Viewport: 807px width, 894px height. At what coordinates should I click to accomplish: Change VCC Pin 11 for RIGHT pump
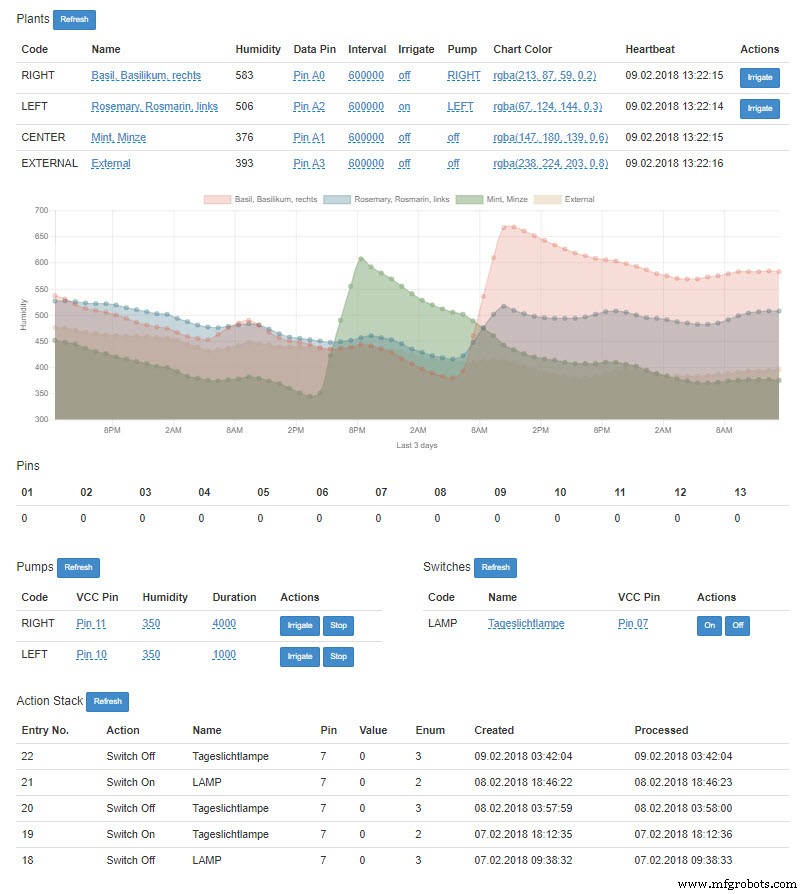[91, 624]
